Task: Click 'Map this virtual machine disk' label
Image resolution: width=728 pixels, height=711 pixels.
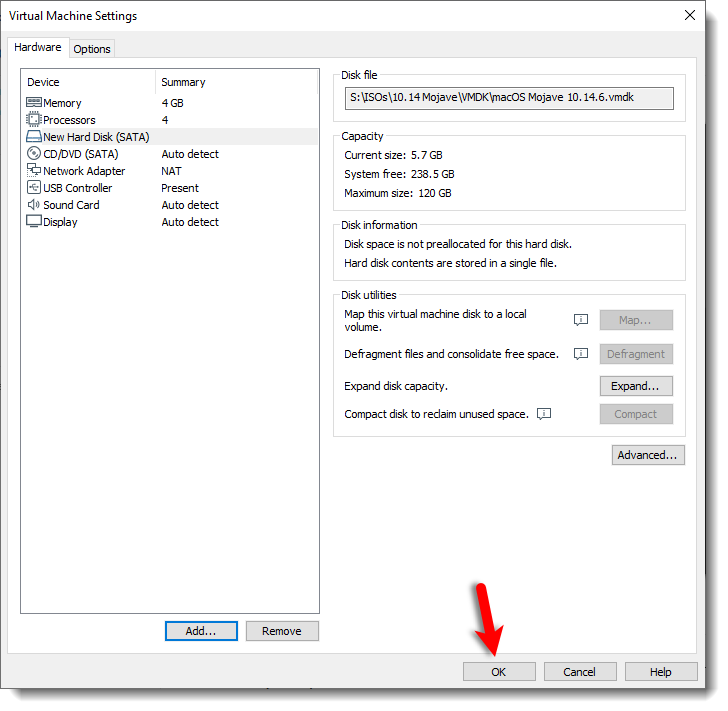Action: pos(436,320)
